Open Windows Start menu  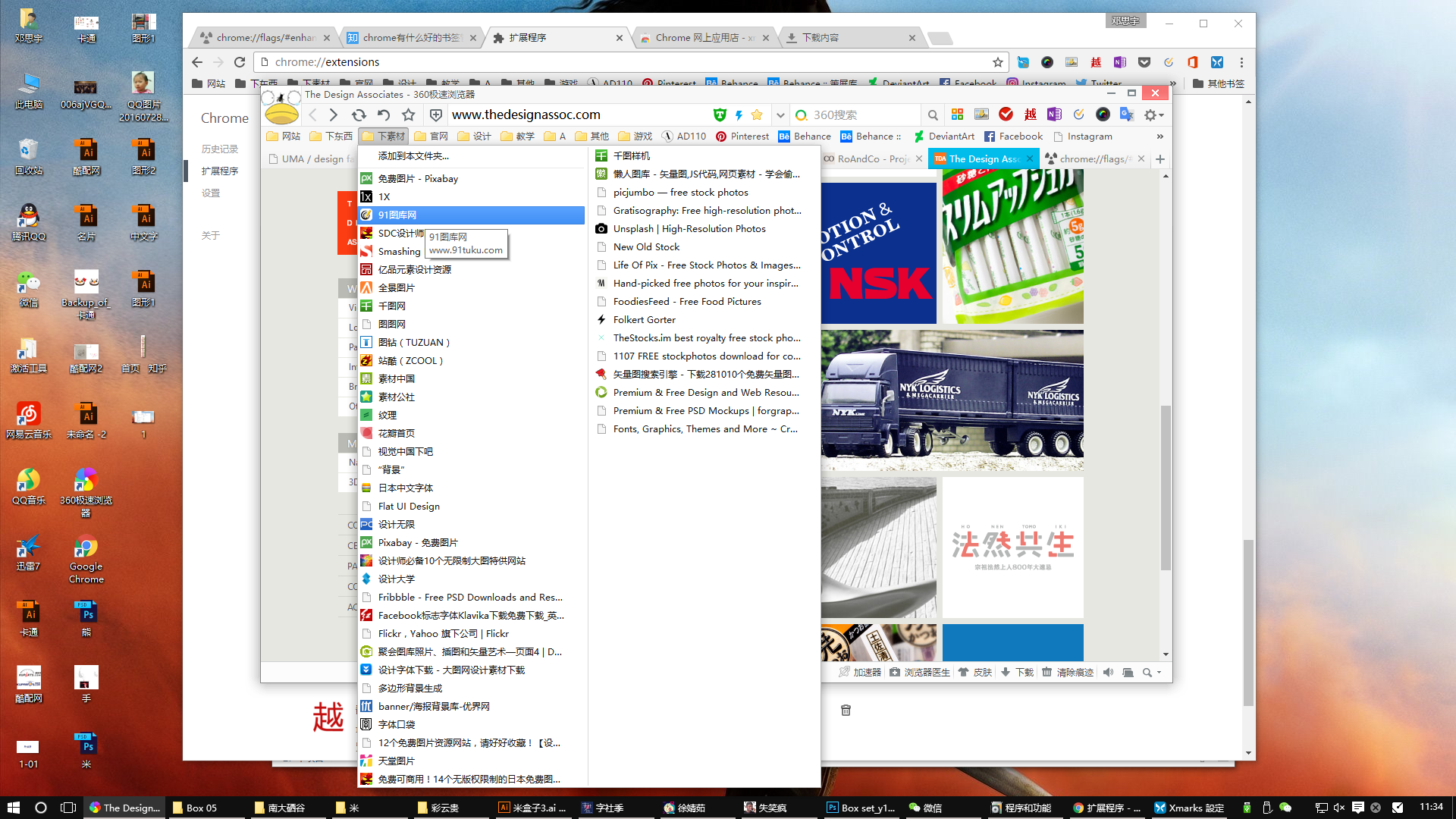point(13,808)
